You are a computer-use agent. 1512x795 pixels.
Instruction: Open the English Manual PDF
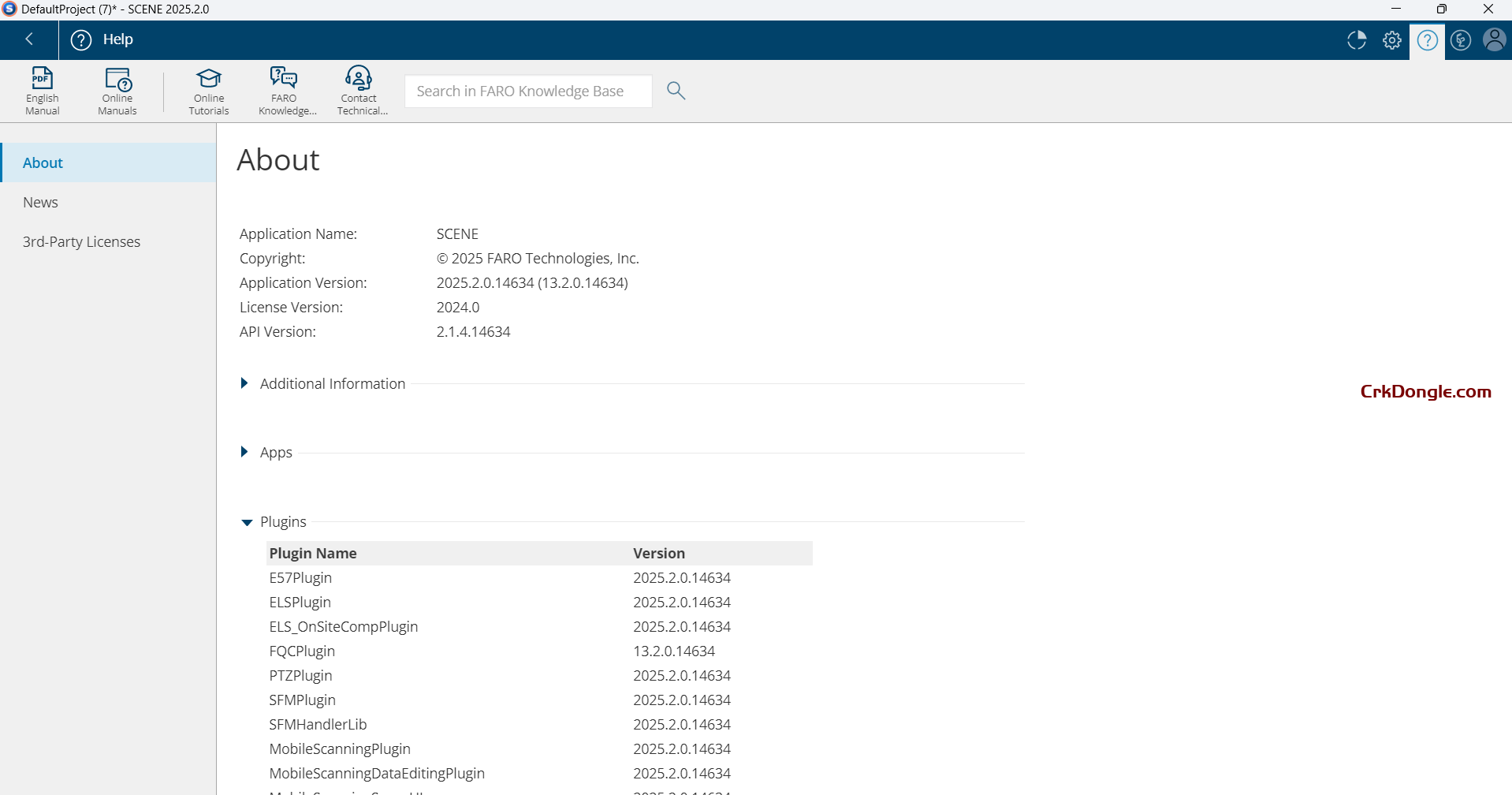pos(42,90)
